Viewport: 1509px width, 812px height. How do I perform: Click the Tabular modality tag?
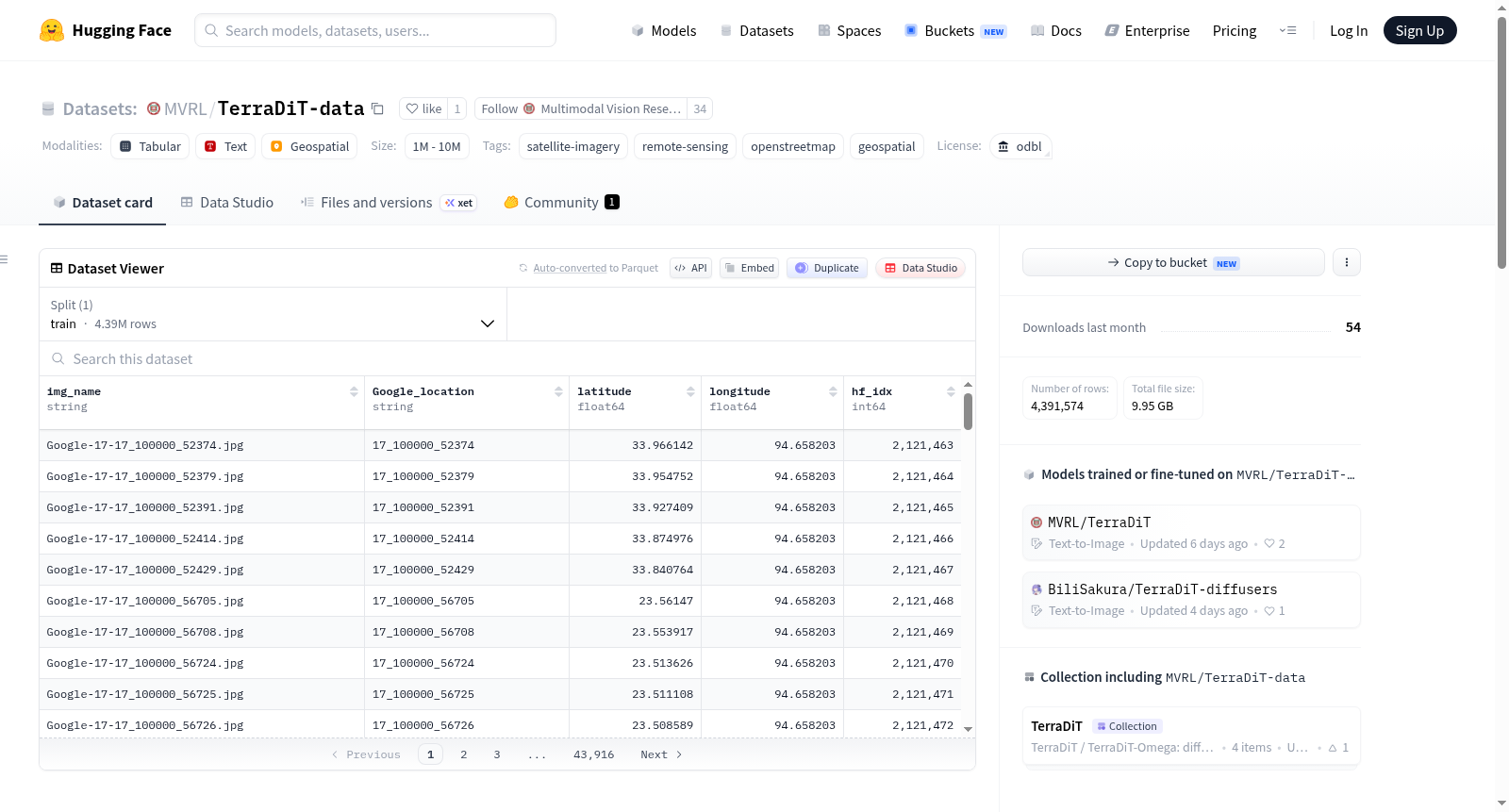[150, 146]
